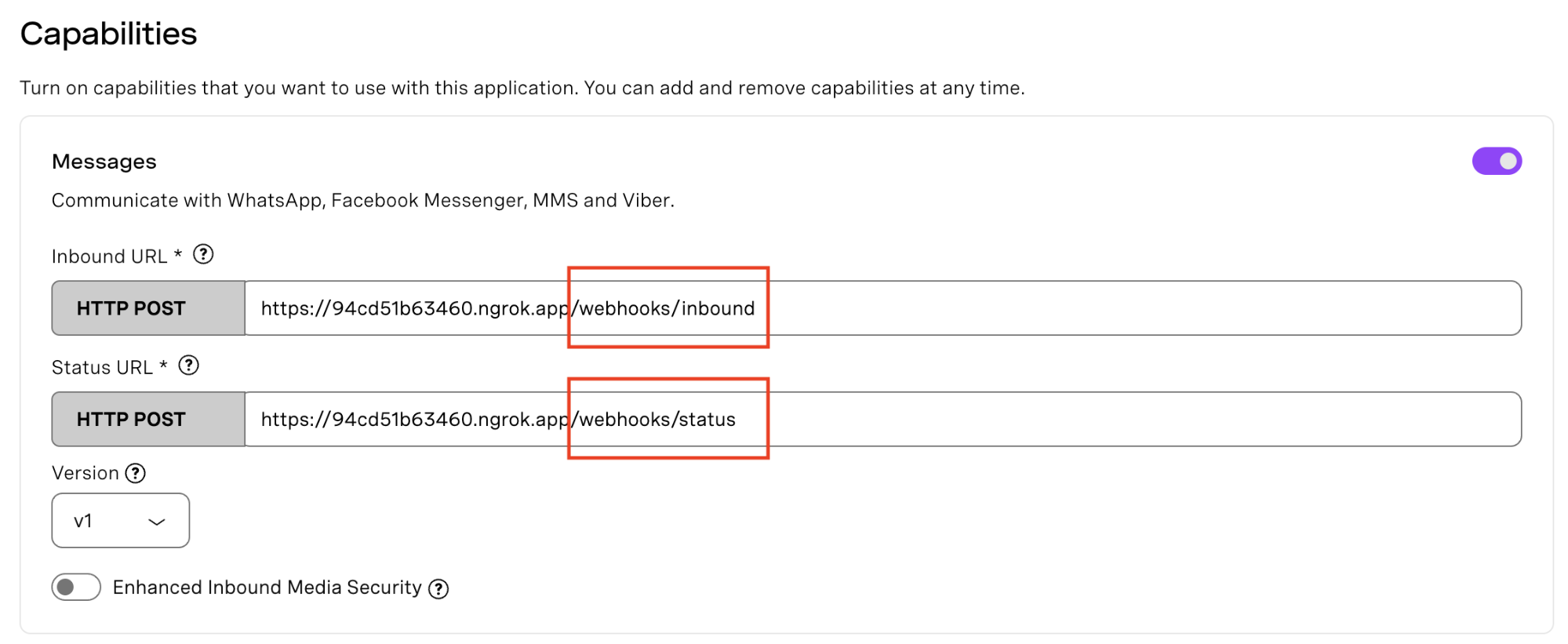This screenshot has height=644, width=1568.
Task: Expand the v1 version picker
Action: click(x=119, y=520)
